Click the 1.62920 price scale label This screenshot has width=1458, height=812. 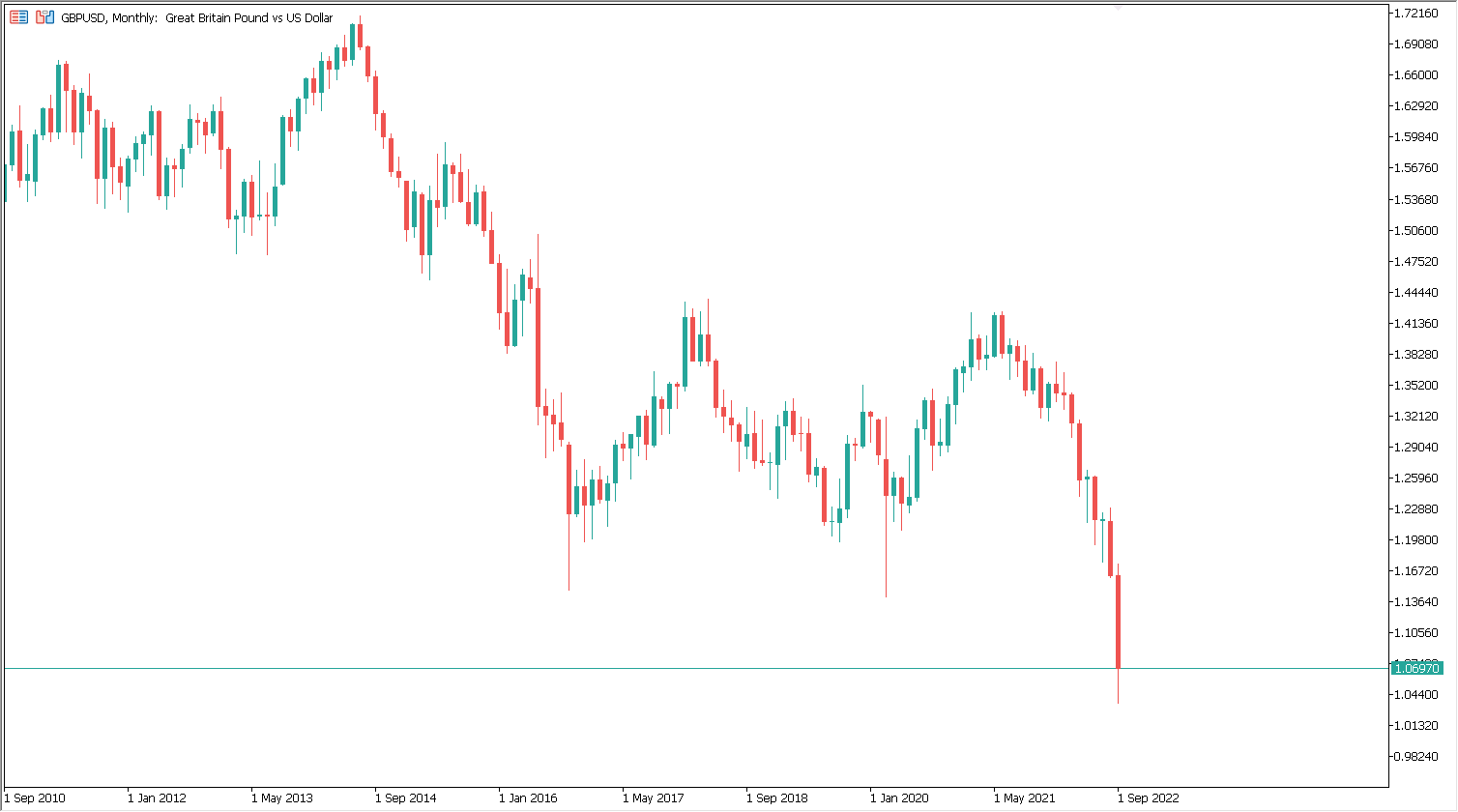click(x=1415, y=105)
